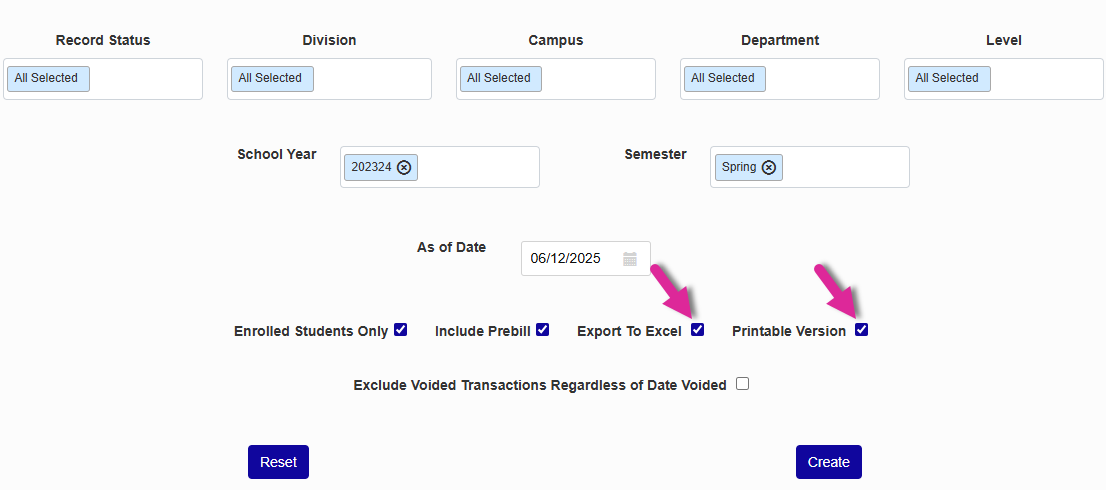The height and width of the screenshot is (490, 1106).
Task: Click empty area of School Year field
Action: [x=478, y=168]
